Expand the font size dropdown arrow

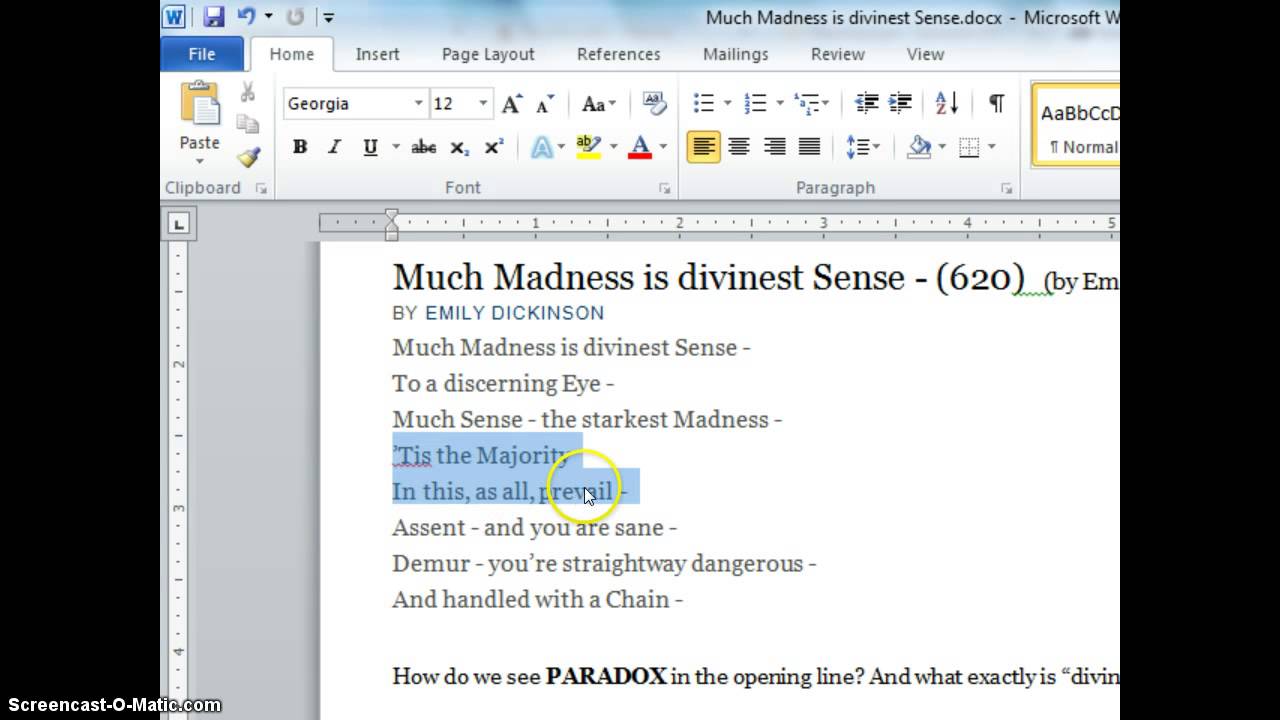click(483, 103)
